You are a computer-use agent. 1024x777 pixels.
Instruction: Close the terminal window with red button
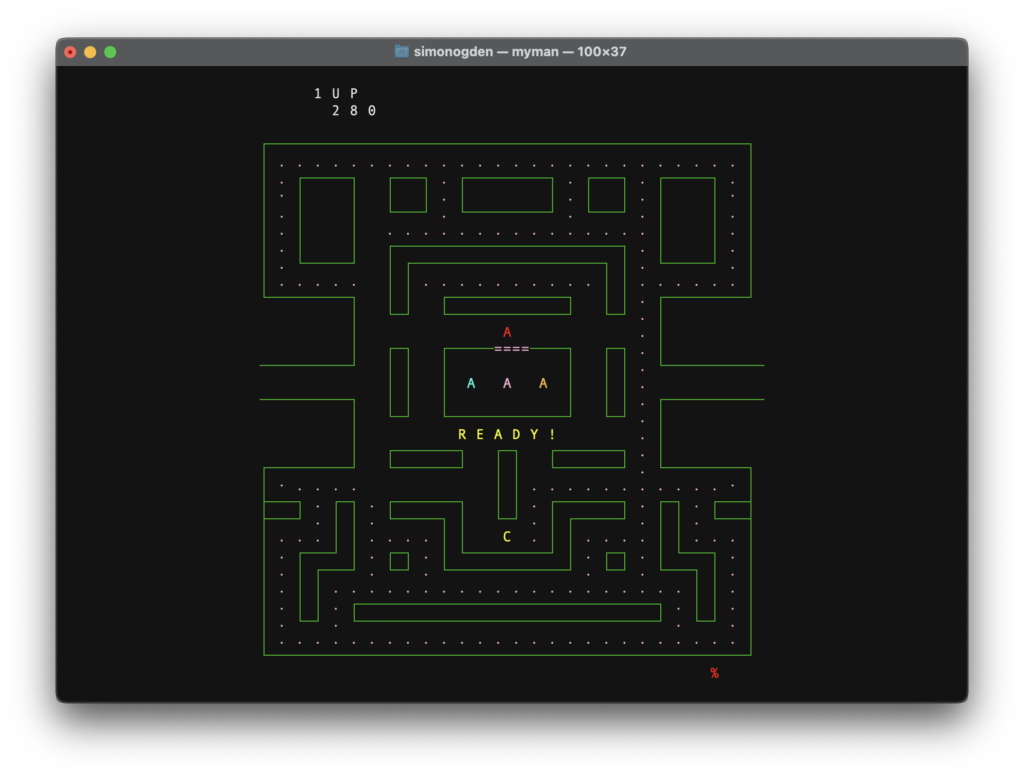pos(71,52)
